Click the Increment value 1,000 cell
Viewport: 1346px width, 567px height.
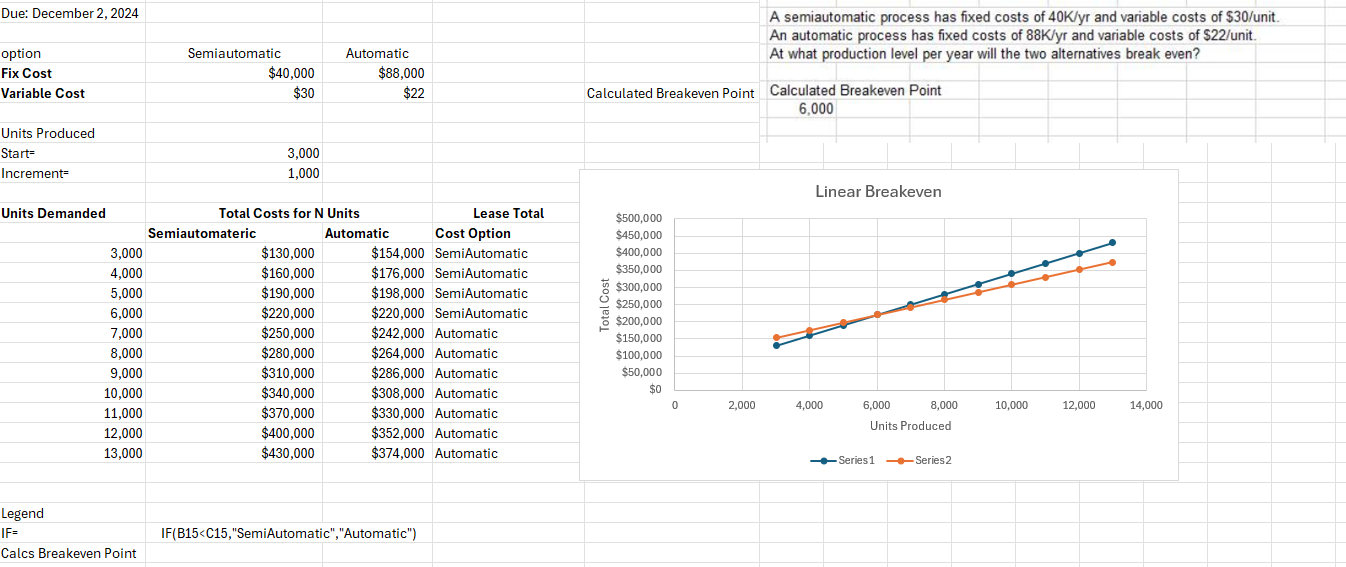pos(303,173)
